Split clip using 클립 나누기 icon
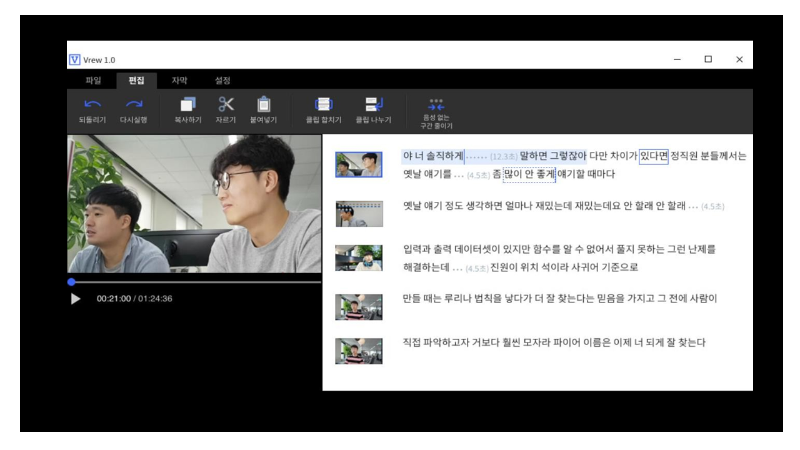The height and width of the screenshot is (450, 800). (x=373, y=104)
